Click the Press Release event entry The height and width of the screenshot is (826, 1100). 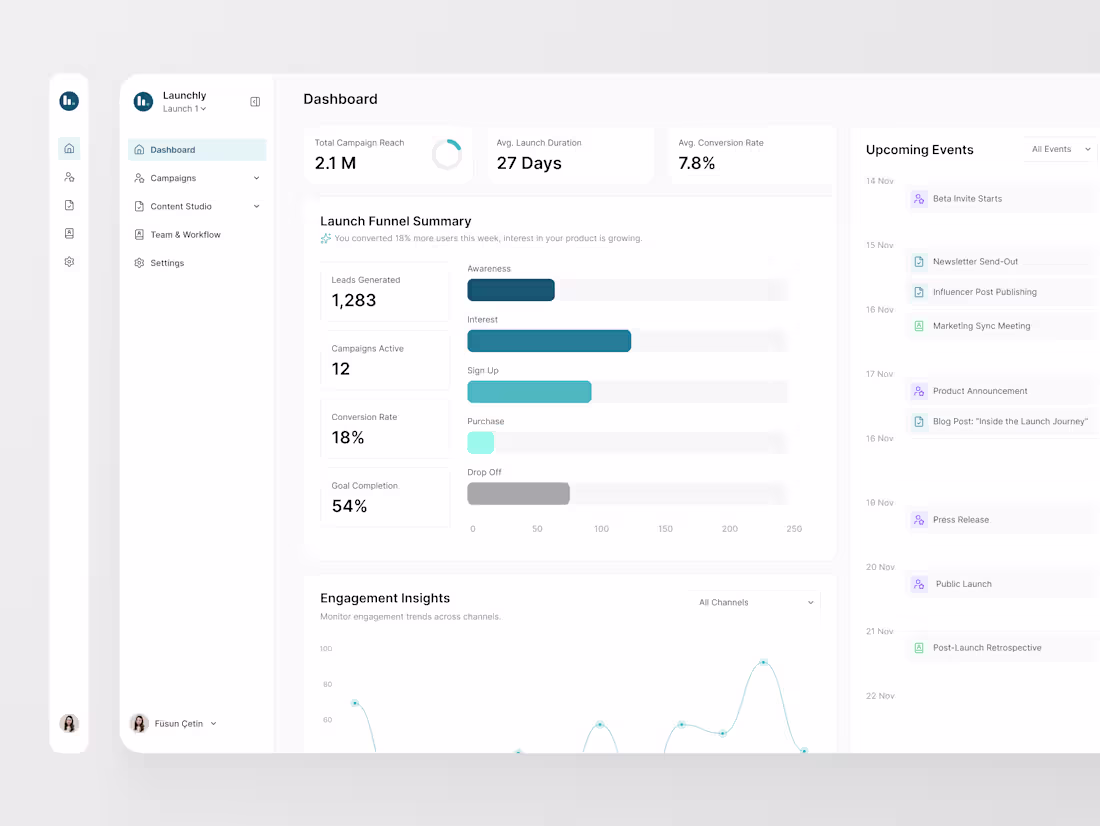(x=960, y=519)
